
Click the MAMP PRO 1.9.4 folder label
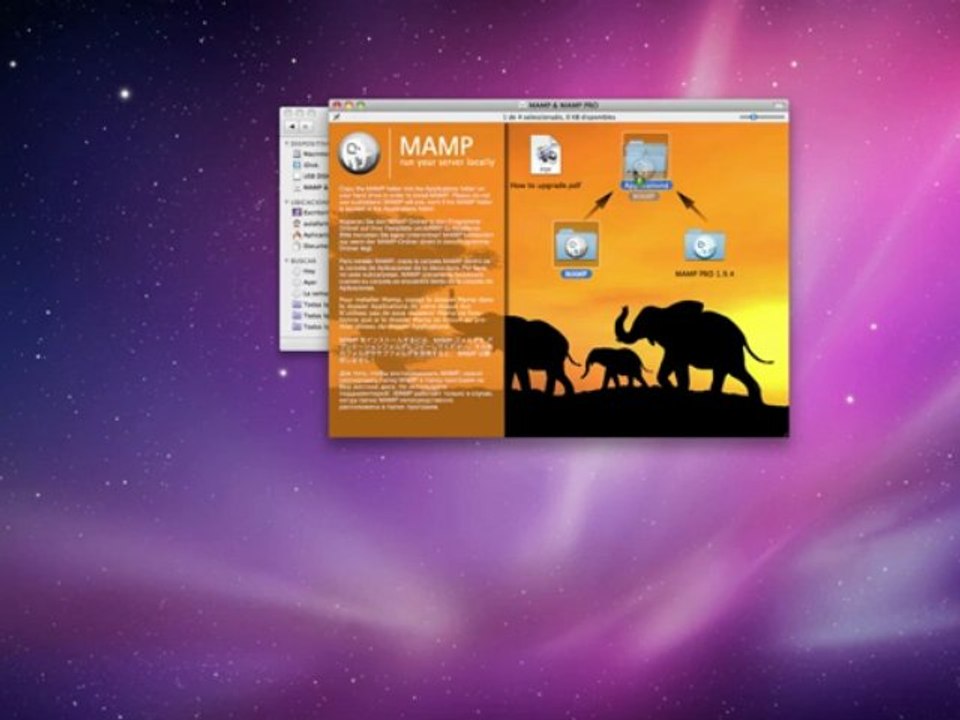click(705, 274)
